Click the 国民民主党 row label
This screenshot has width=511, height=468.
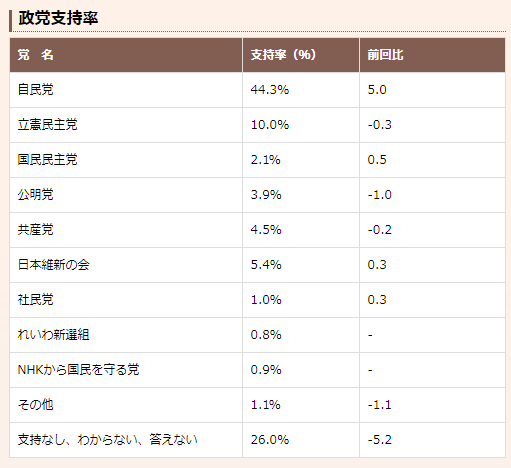[x=47, y=160]
